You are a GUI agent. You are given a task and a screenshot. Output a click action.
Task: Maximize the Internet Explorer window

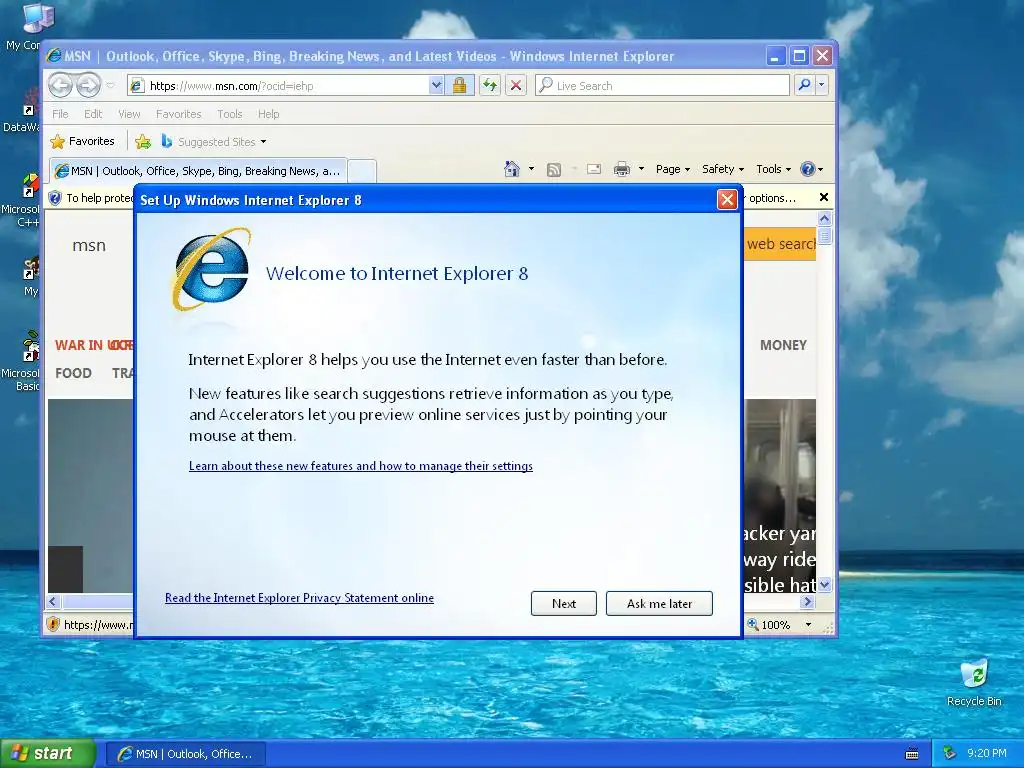coord(799,56)
